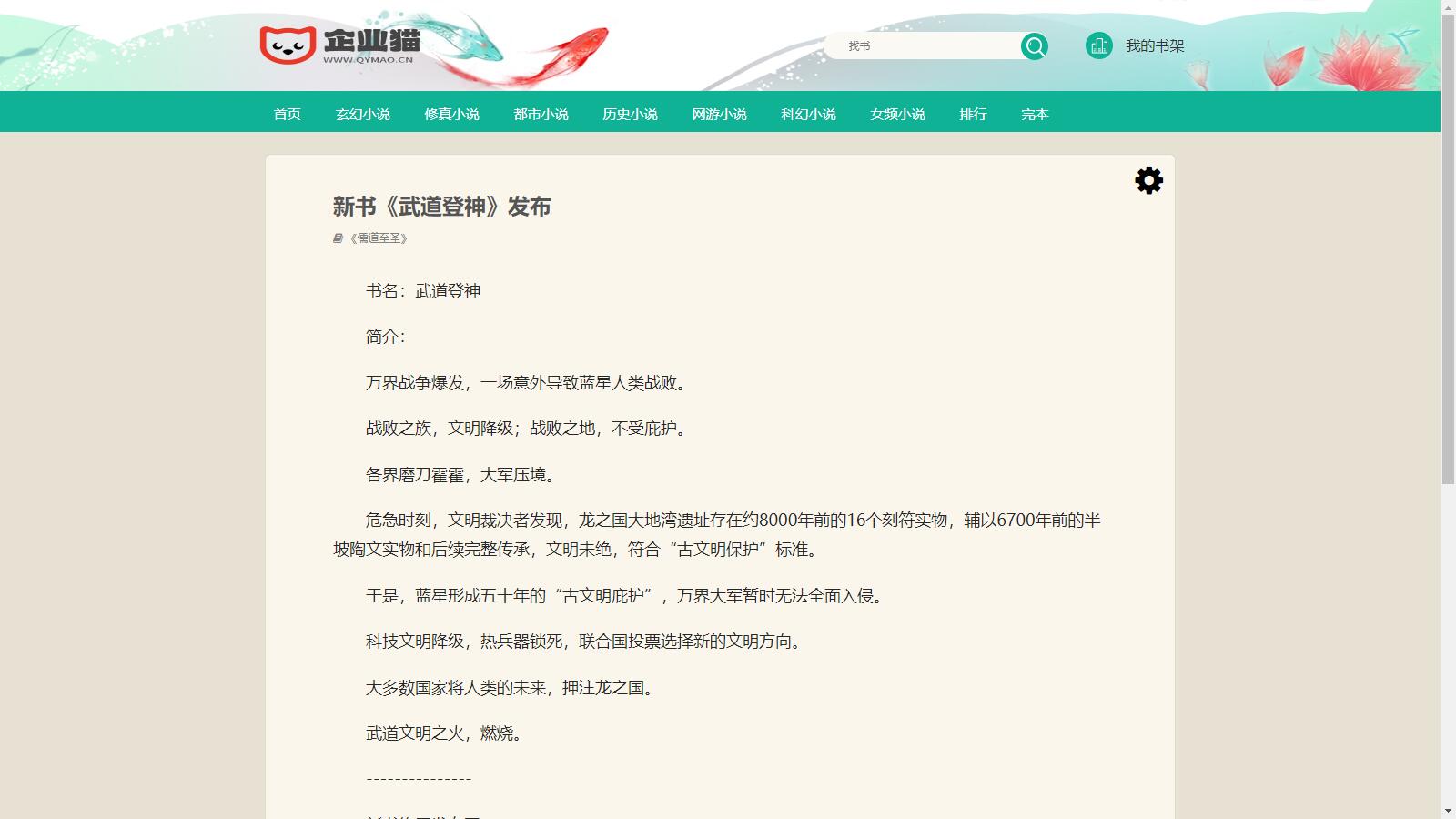Open the 玄幻小说 category menu
Image resolution: width=1456 pixels, height=819 pixels.
[364, 114]
